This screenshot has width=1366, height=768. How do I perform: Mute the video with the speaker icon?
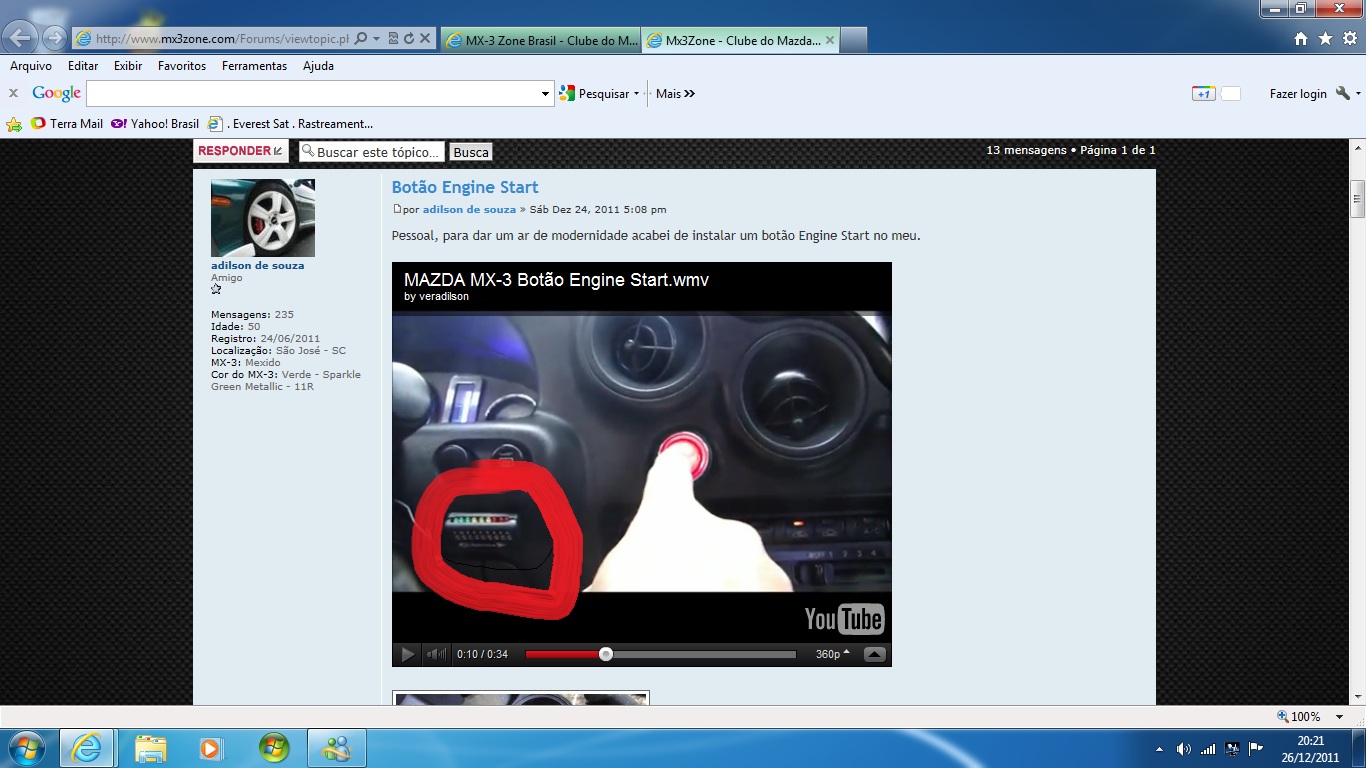point(436,655)
